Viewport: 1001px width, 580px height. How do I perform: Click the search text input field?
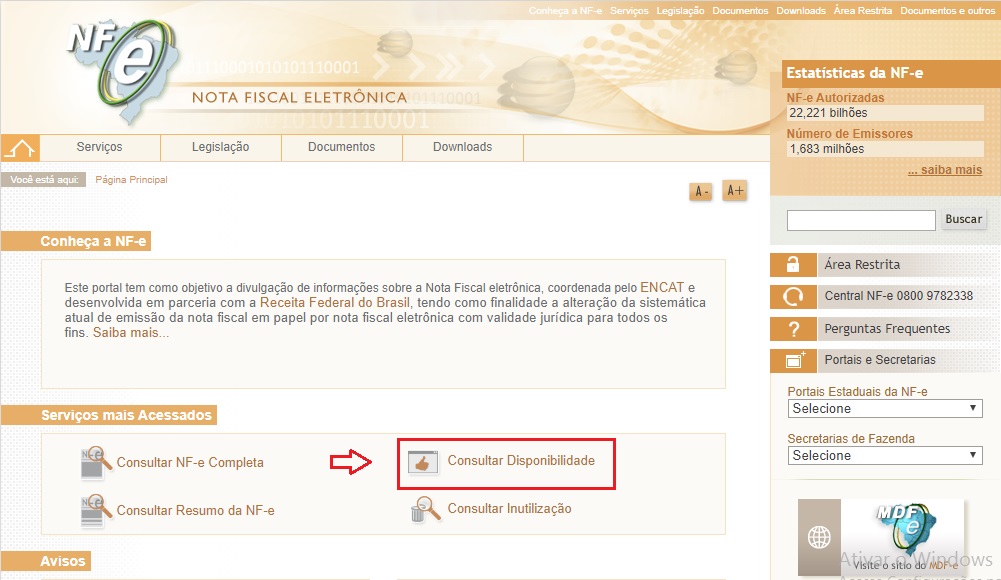(861, 220)
